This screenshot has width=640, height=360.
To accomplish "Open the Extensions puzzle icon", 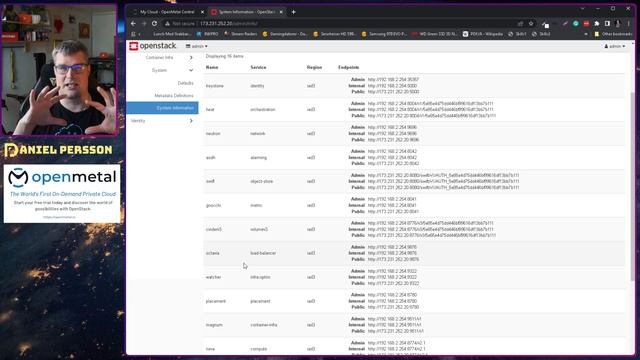I will [597, 24].
